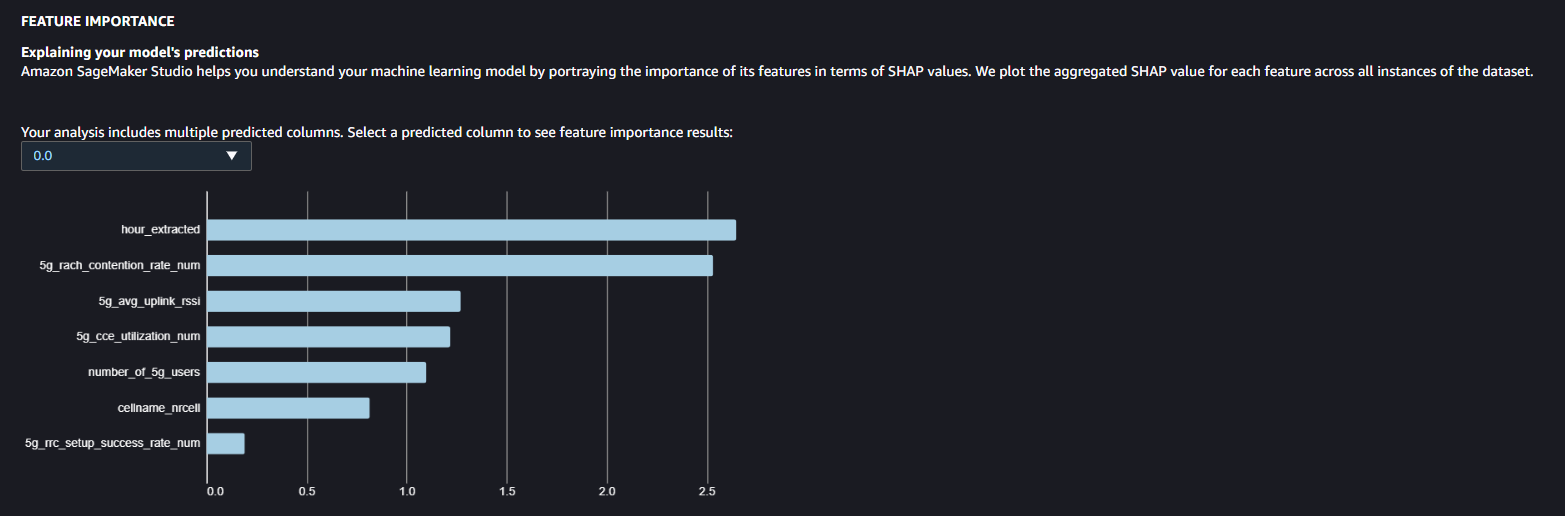This screenshot has height=516, width=1565.
Task: Click the 5g_avg_uplink_rssi label
Action: tap(149, 301)
